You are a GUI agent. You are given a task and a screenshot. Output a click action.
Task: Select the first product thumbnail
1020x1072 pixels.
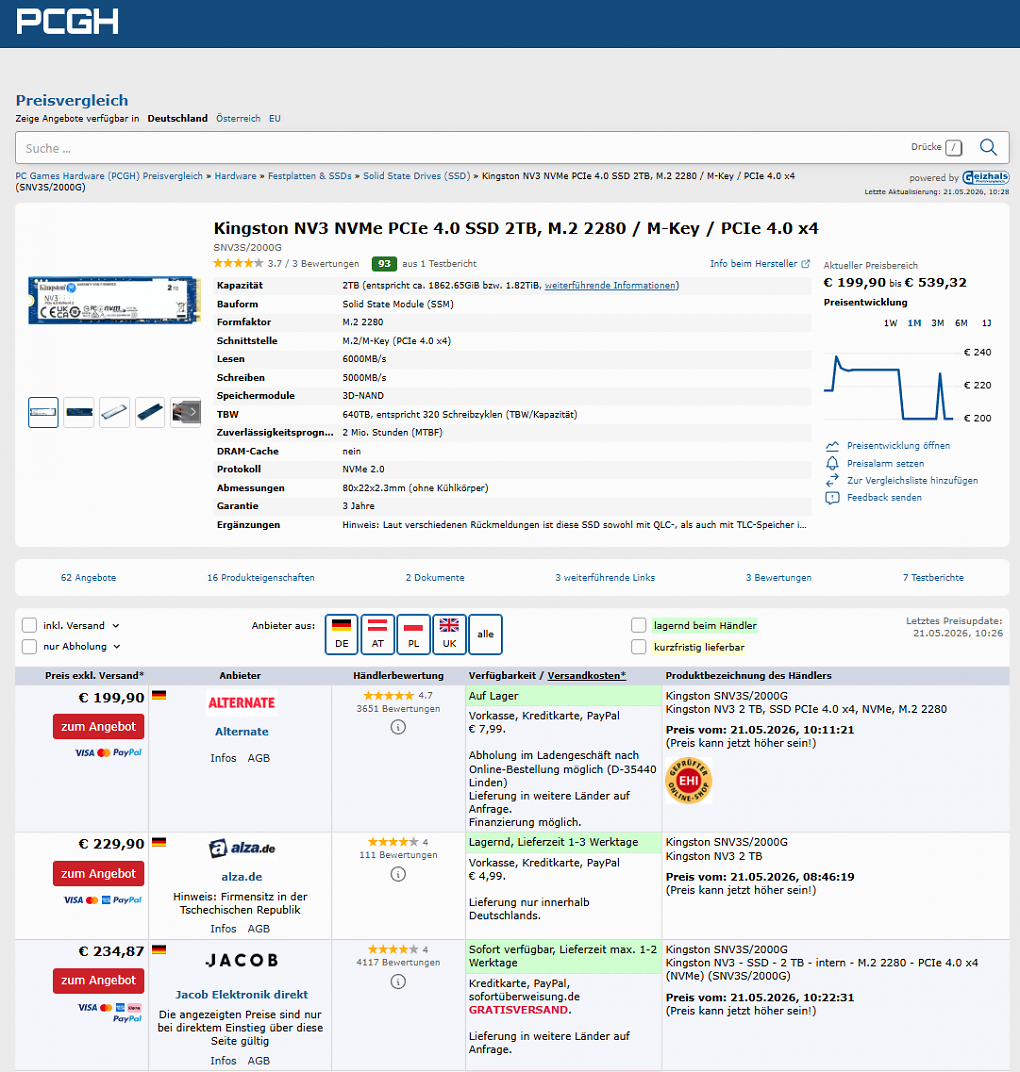coord(43,412)
